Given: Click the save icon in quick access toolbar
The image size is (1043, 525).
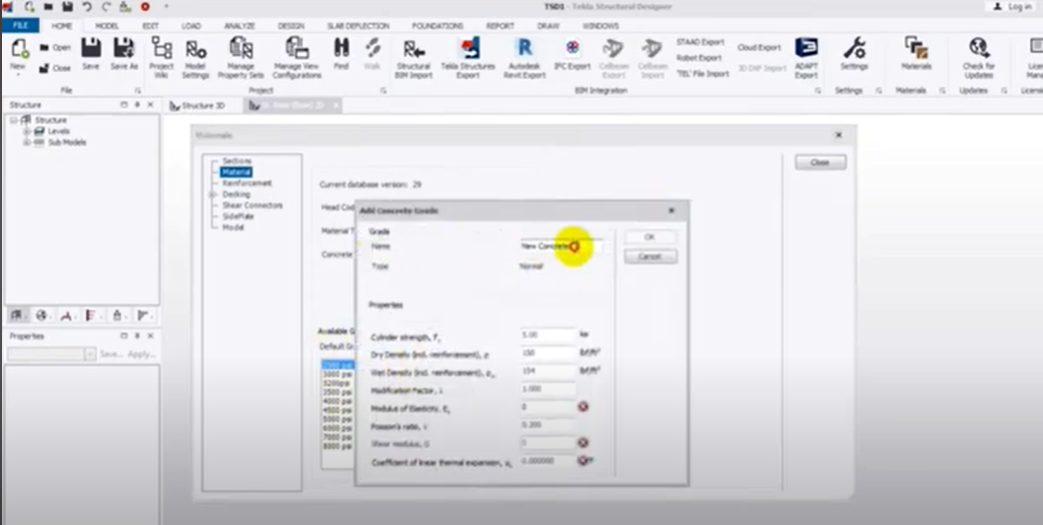Looking at the screenshot, I should click(x=68, y=7).
